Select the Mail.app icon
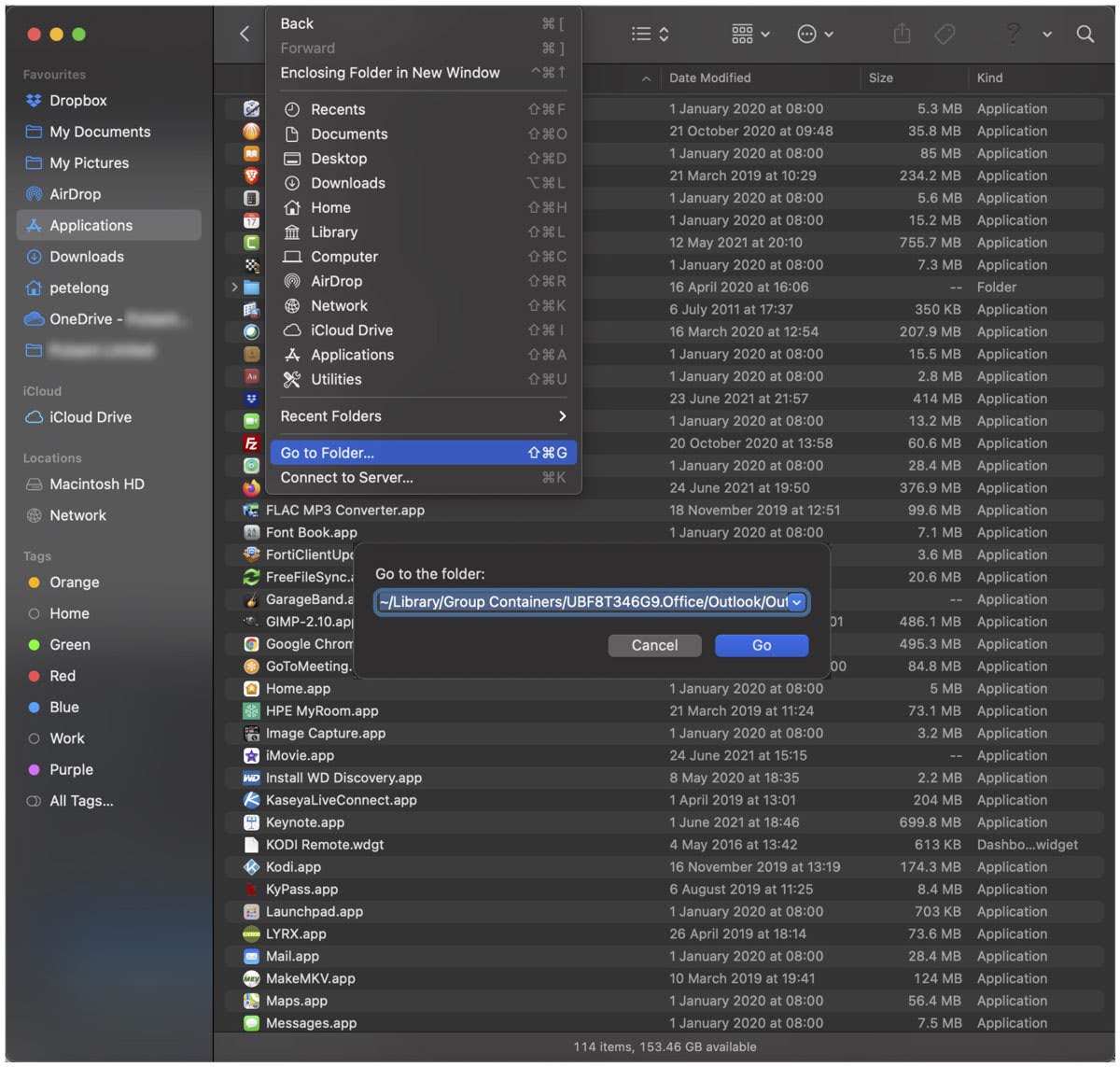The height and width of the screenshot is (1067, 1120). [x=251, y=957]
